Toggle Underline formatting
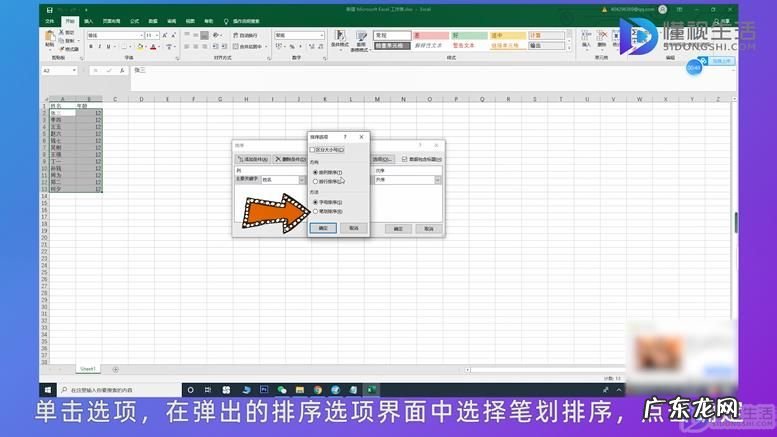Screen dimensions: 777x437 (109, 47)
